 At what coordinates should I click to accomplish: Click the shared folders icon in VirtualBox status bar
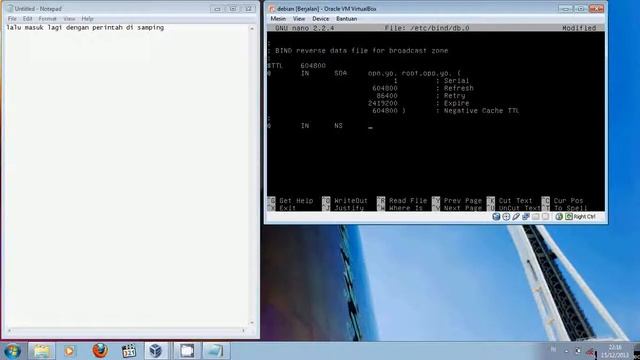pyautogui.click(x=536, y=217)
